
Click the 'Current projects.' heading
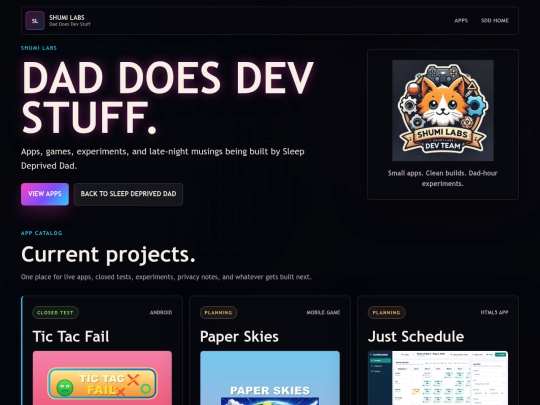pos(108,255)
